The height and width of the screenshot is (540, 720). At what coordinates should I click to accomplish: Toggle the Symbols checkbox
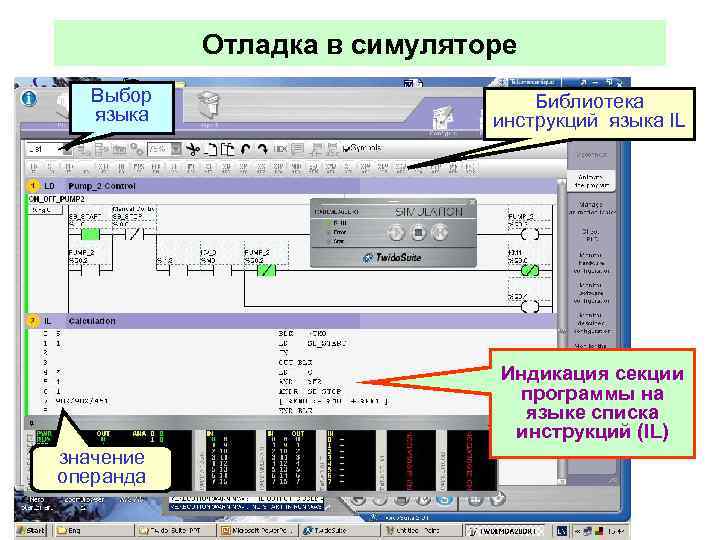tap(346, 149)
